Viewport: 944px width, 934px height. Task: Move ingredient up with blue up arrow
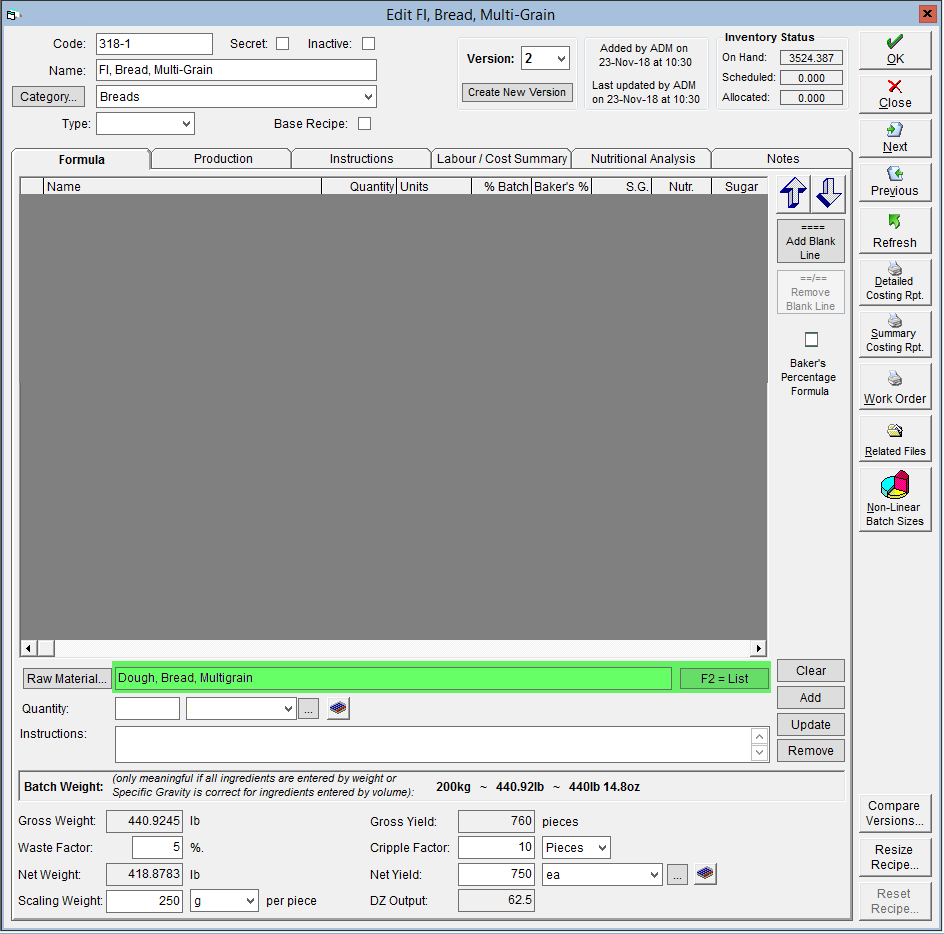coord(793,194)
